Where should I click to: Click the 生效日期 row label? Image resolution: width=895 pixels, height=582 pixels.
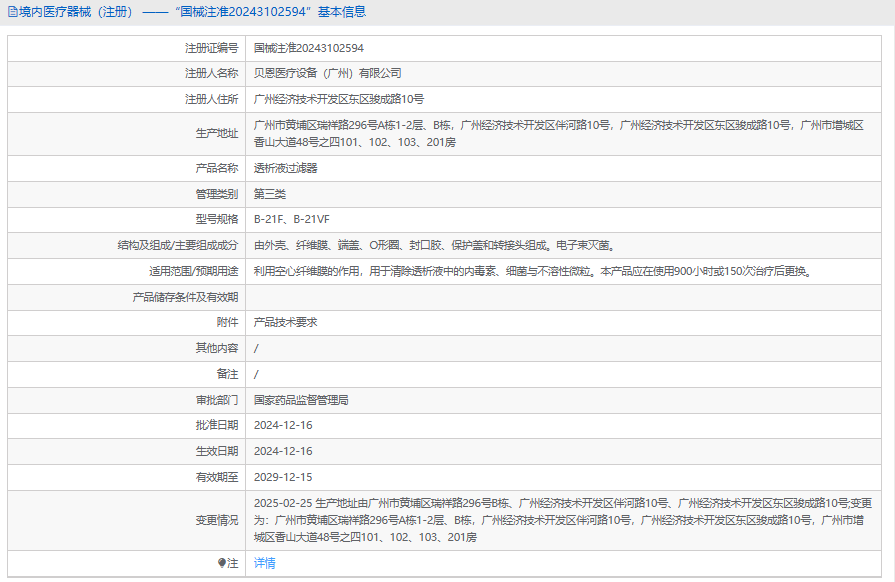(x=217, y=451)
